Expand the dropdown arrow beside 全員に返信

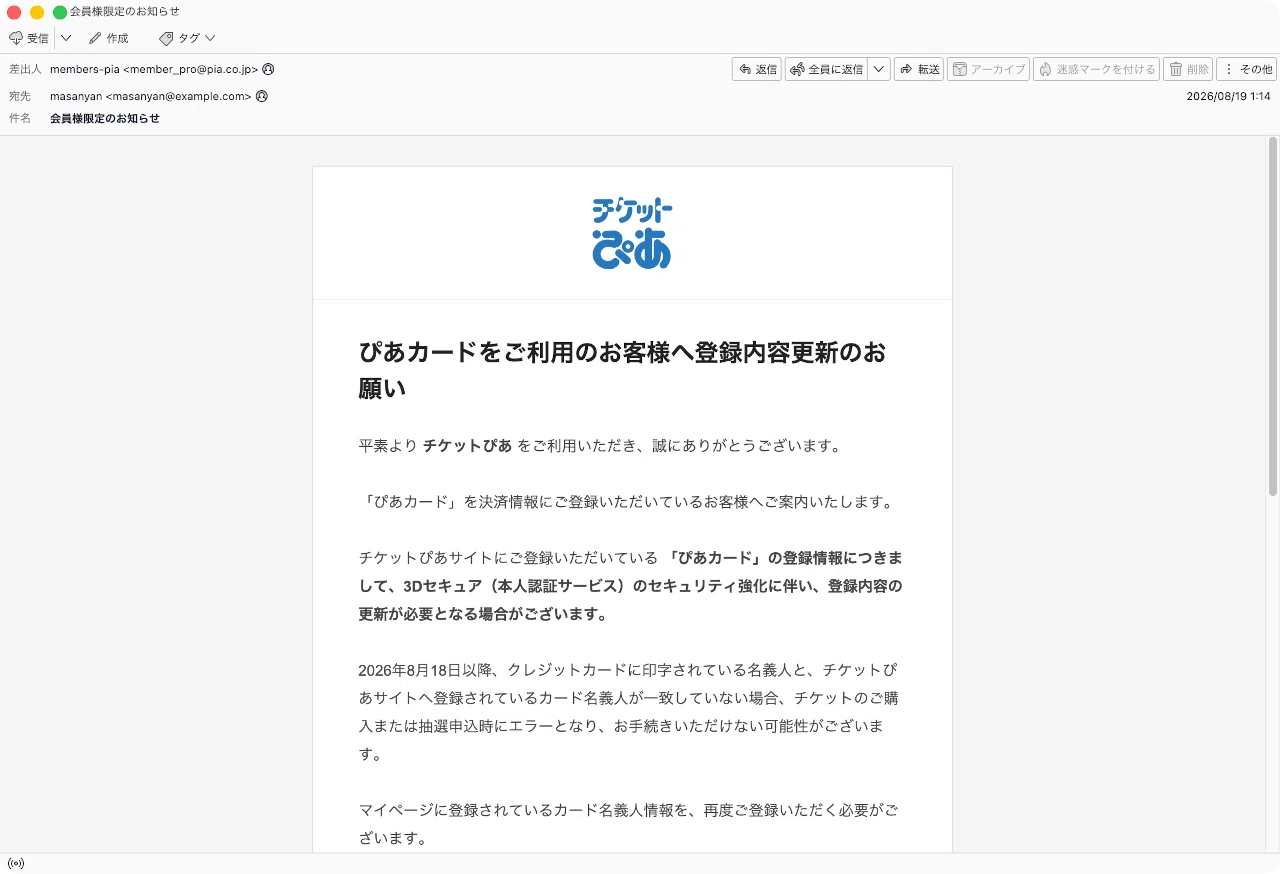[x=879, y=69]
